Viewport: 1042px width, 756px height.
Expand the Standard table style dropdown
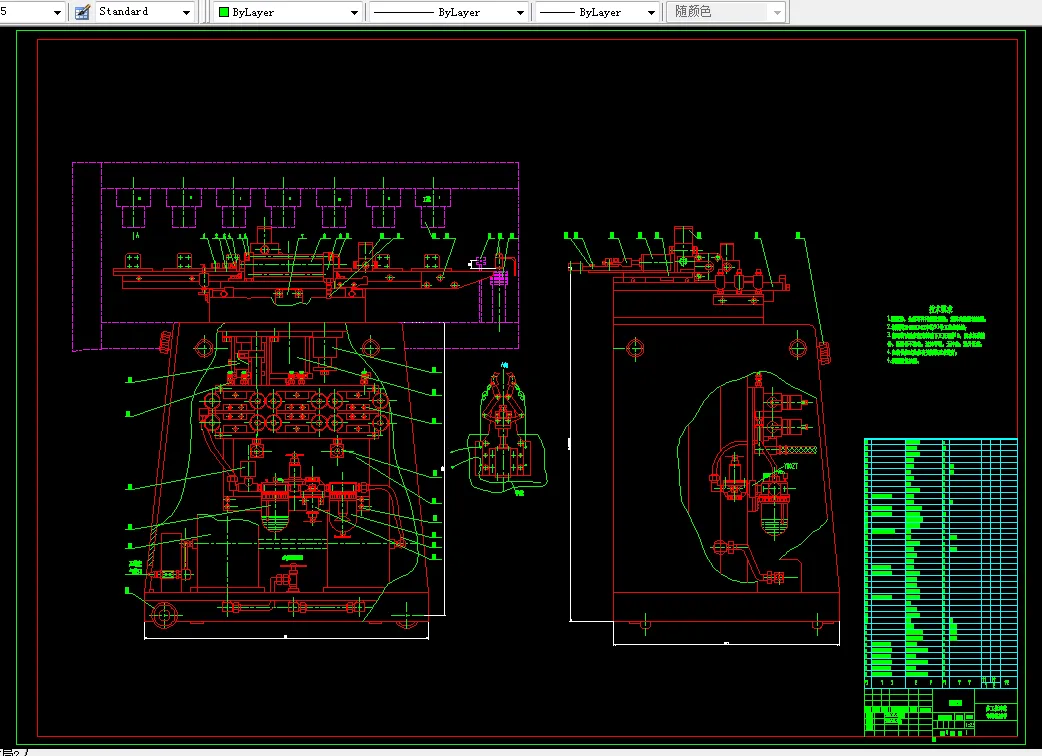click(x=144, y=12)
